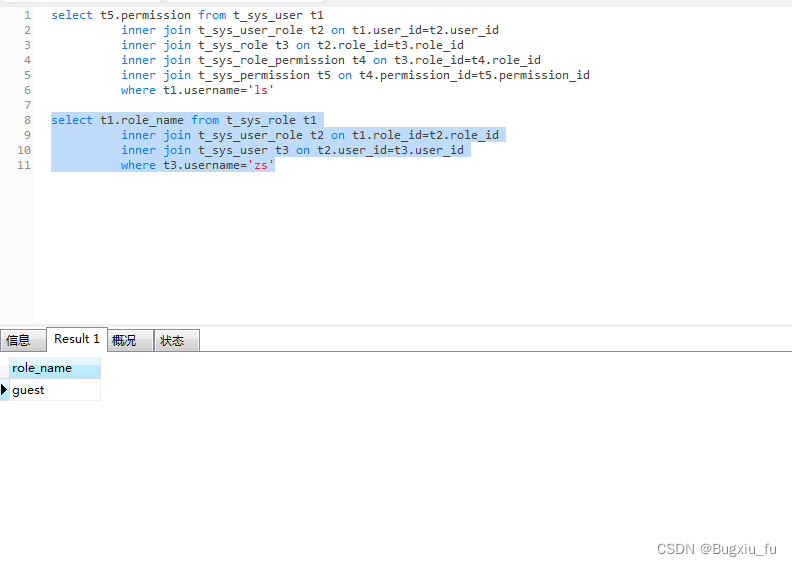Click t1.role_id=t2.role_id condition on line 9

pos(425,135)
